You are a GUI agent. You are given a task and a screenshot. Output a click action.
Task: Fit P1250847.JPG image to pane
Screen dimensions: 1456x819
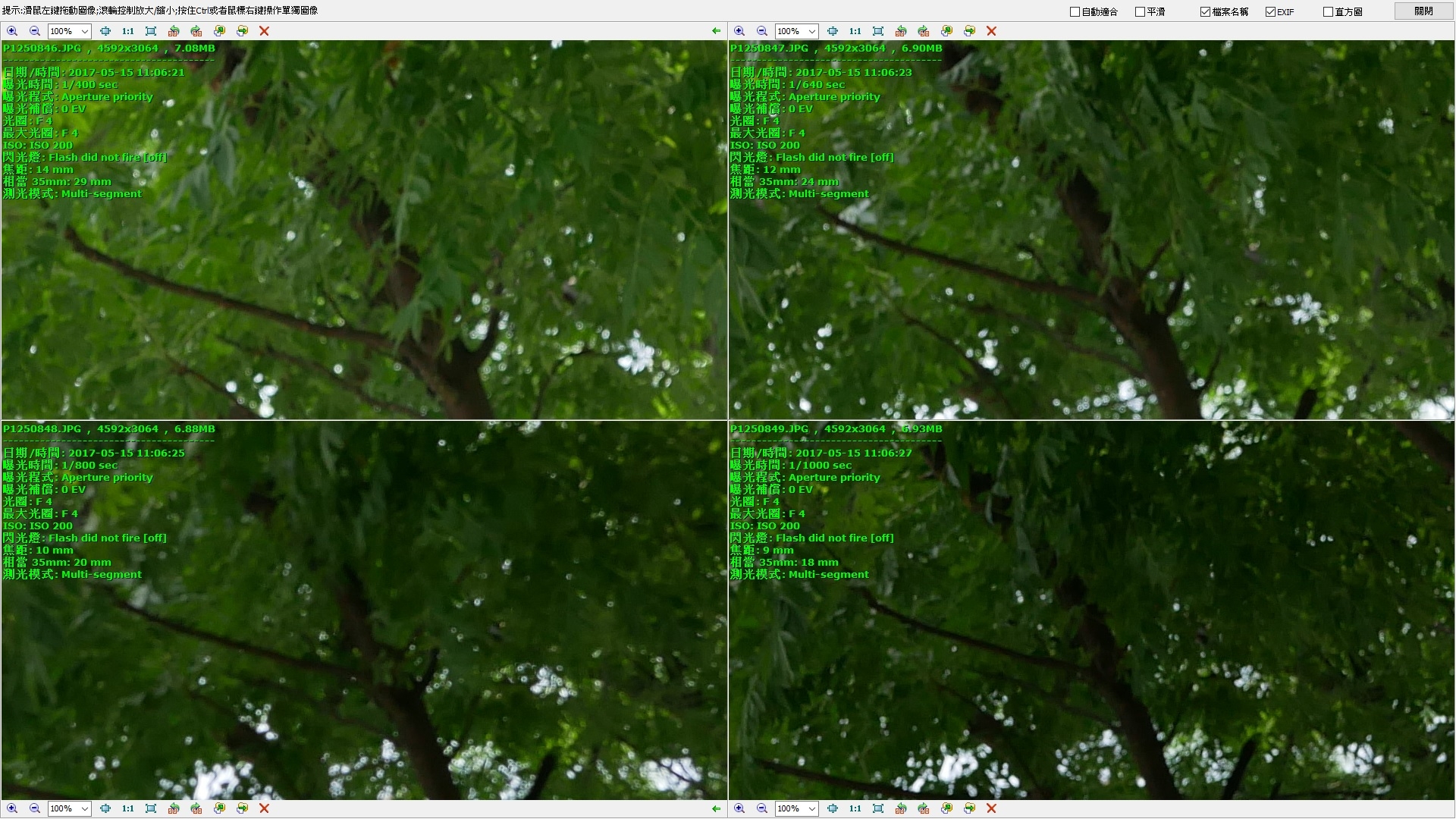click(x=833, y=31)
